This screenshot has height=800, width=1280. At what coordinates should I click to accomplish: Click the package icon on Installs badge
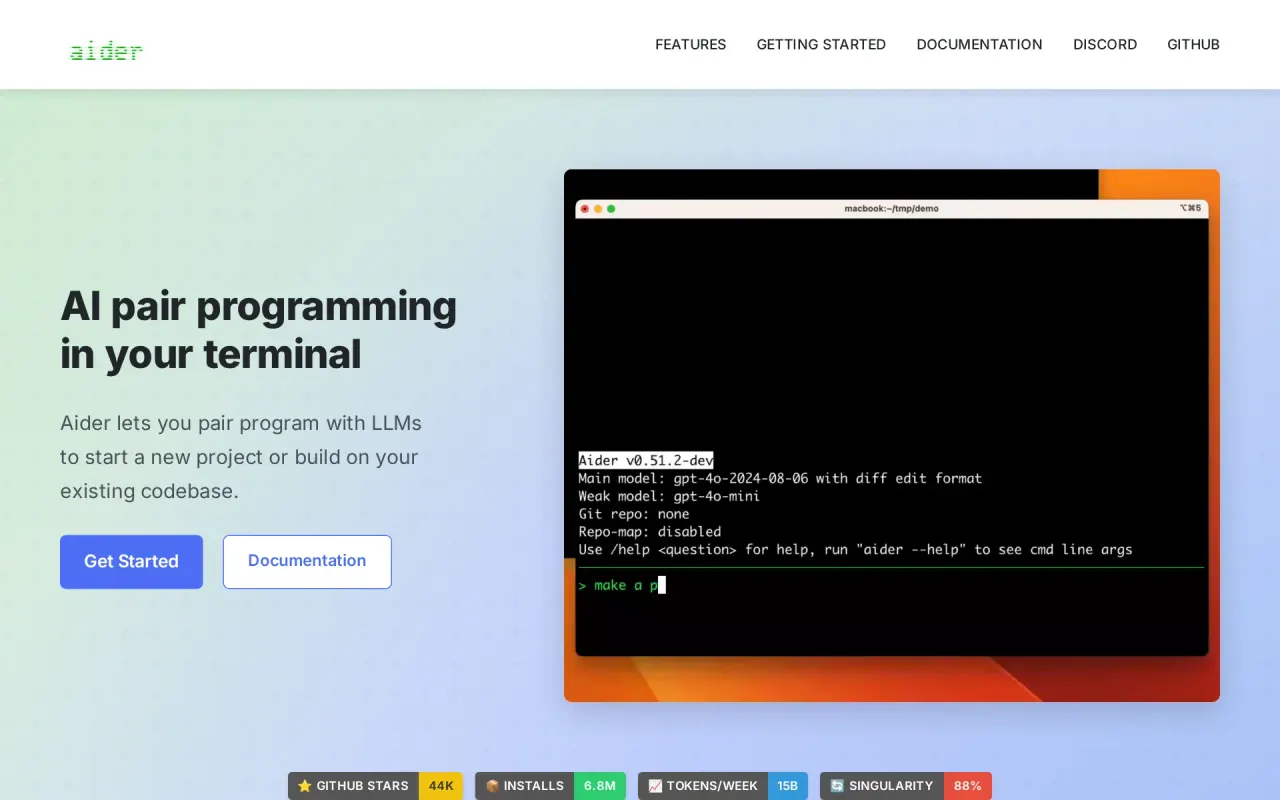click(x=492, y=786)
